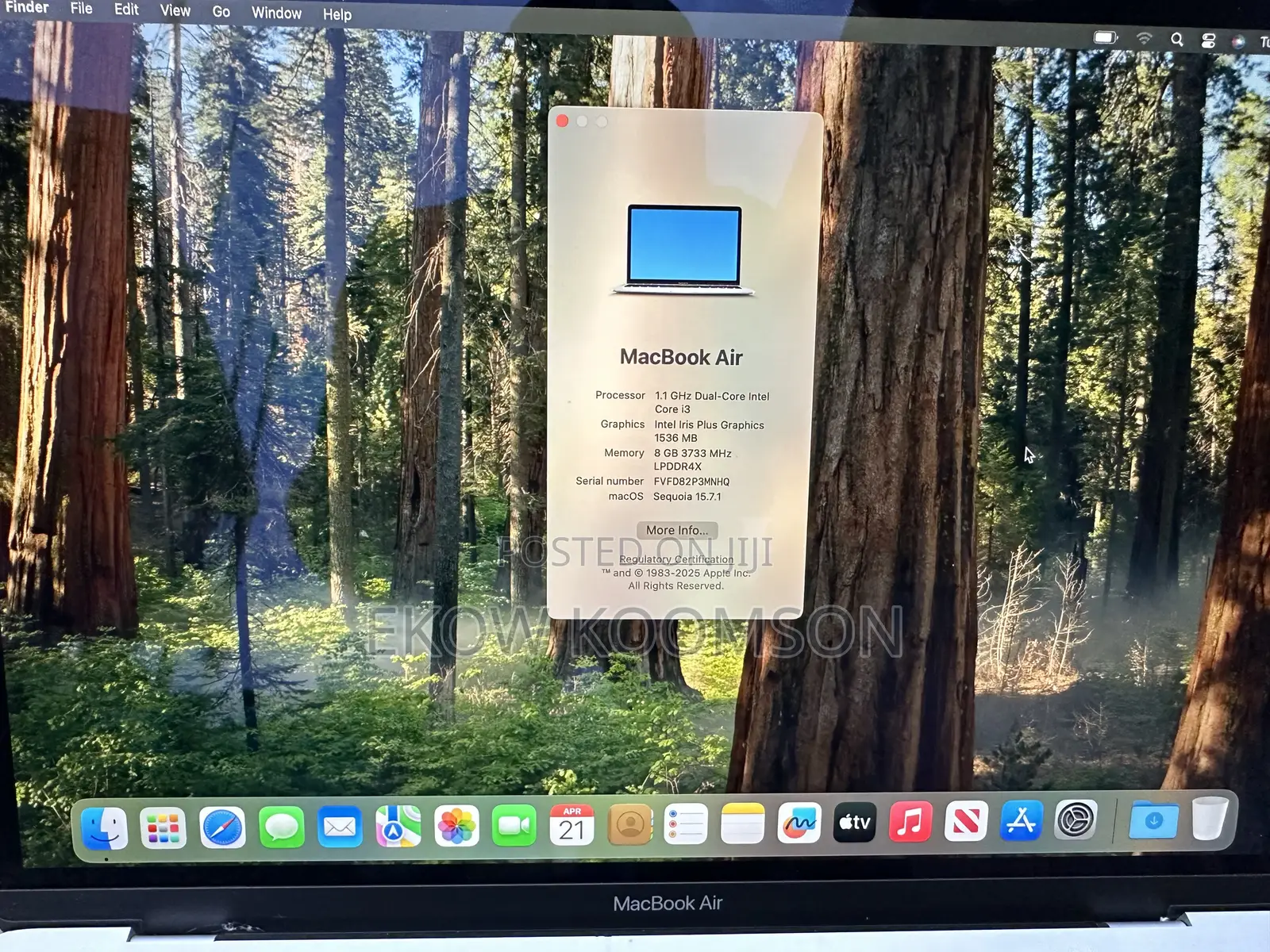This screenshot has width=1270, height=952.
Task: Open the Finder menu
Action: point(27,7)
